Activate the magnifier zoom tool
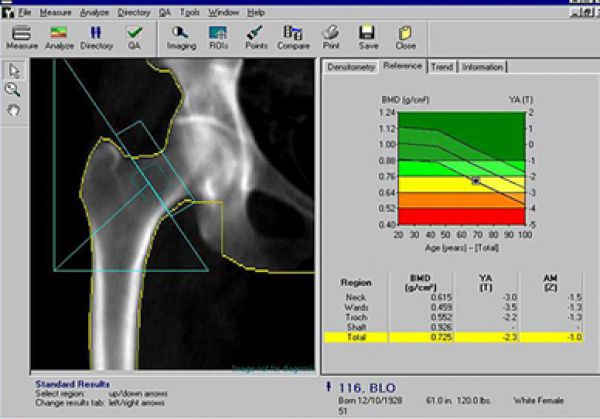Screen dimensions: 600x419 (x=14, y=89)
